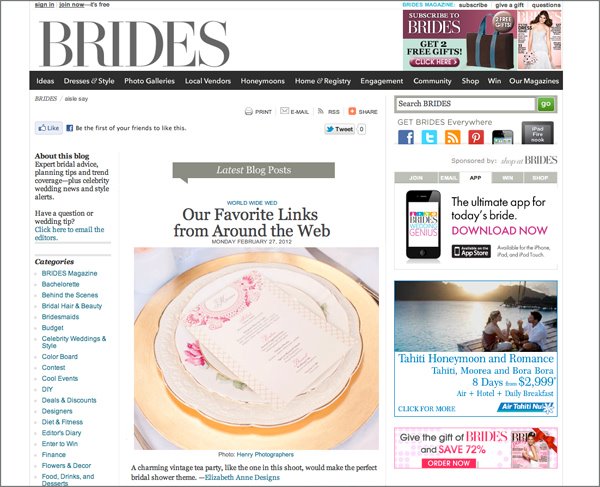Click the App Store download badge
The height and width of the screenshot is (487, 600).
click(x=471, y=251)
